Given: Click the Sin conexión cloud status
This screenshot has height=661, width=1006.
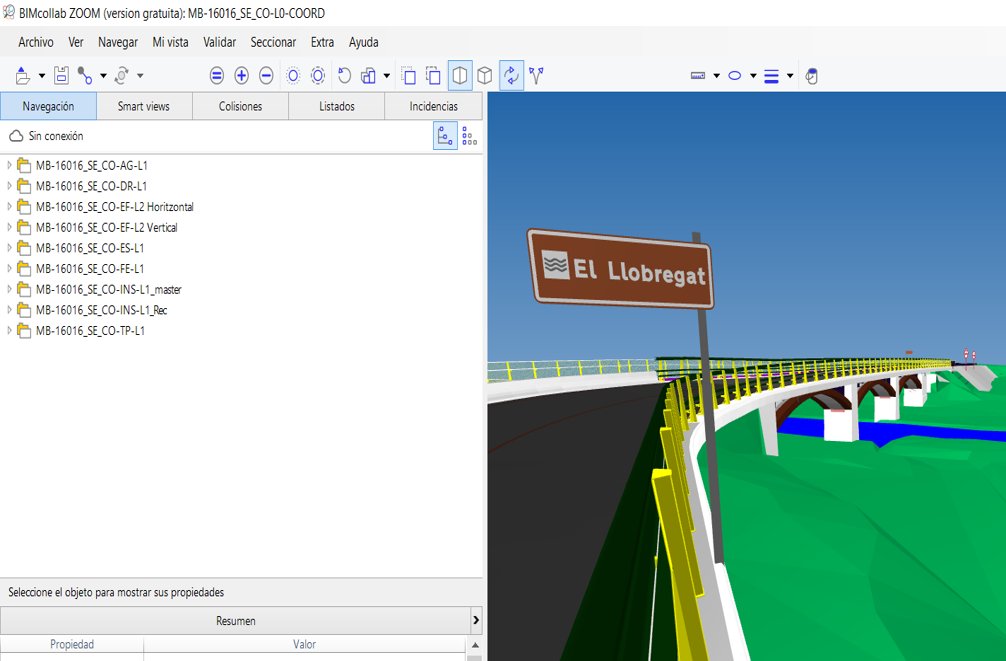Looking at the screenshot, I should point(46,136).
